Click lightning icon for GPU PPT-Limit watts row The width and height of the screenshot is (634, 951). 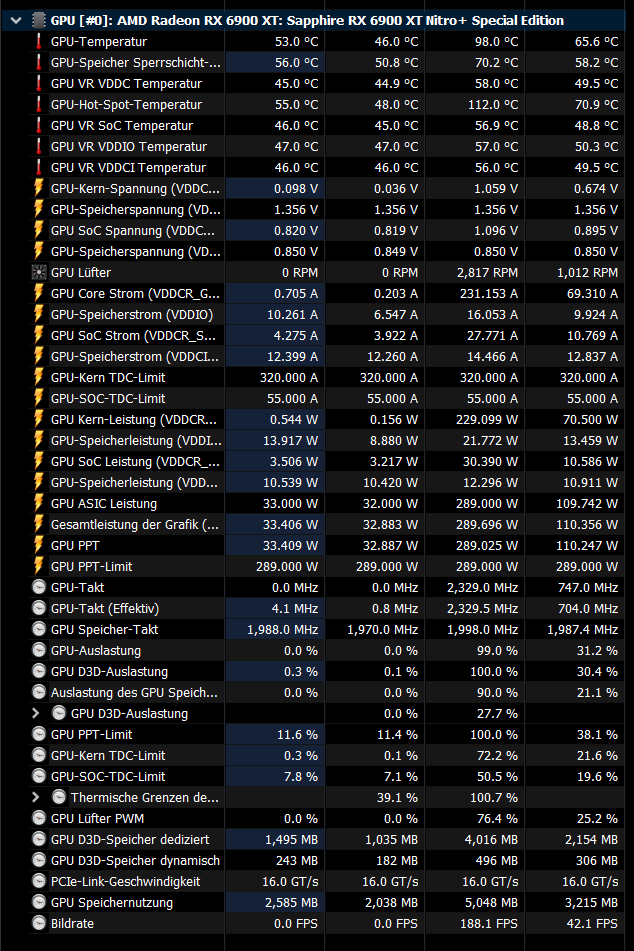pyautogui.click(x=39, y=566)
